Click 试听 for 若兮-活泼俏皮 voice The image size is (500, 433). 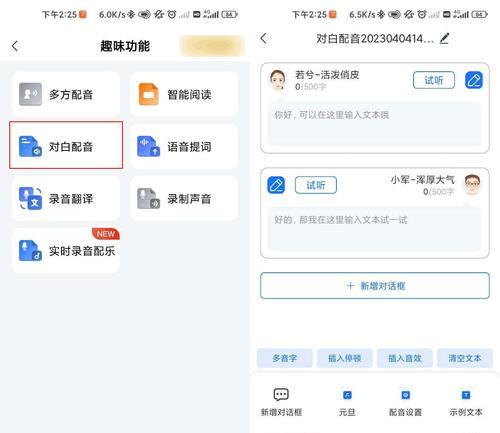[x=434, y=80]
